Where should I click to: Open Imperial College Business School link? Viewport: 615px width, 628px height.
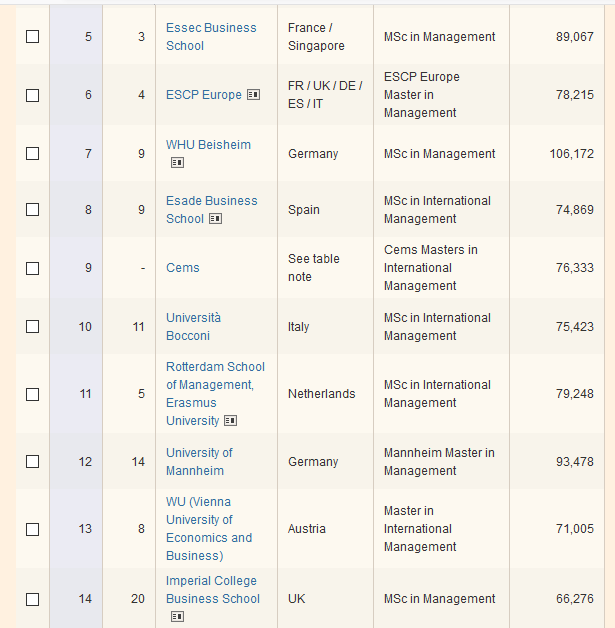point(213,590)
